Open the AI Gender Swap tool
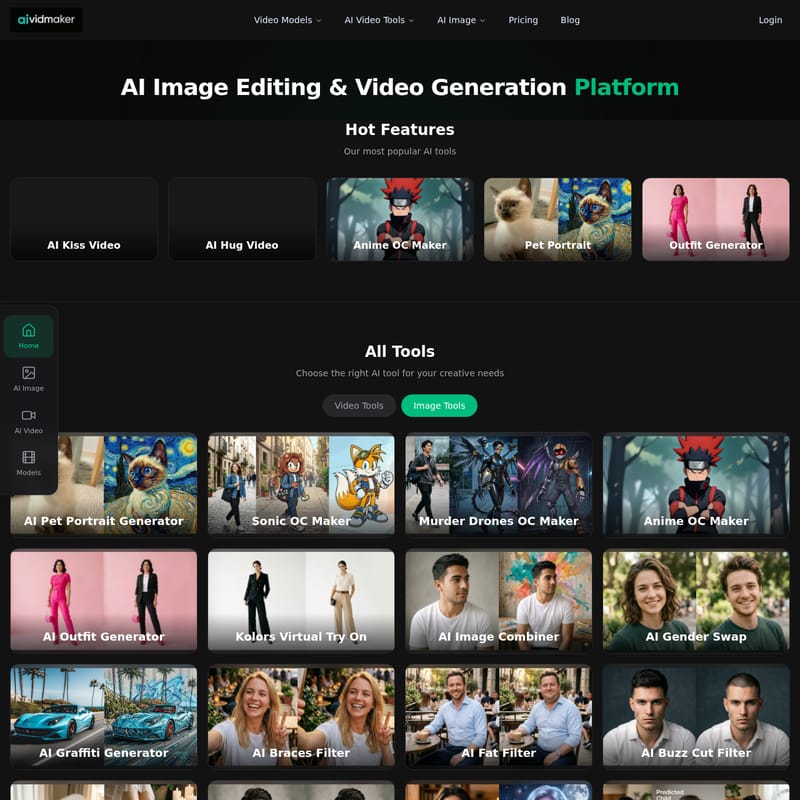800x800 pixels. 697,599
